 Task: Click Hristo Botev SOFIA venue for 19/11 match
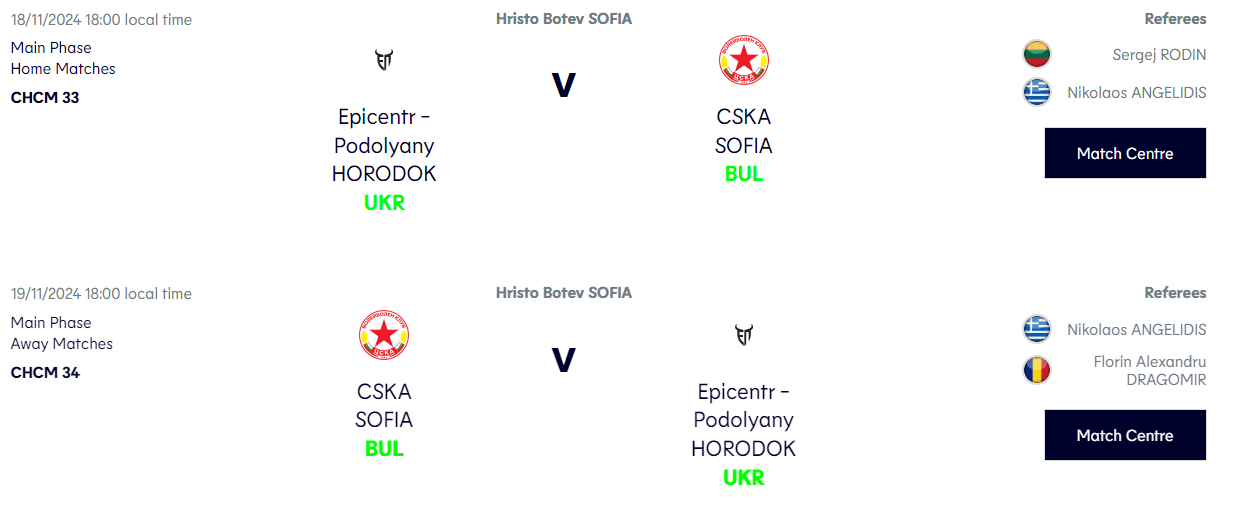click(564, 293)
